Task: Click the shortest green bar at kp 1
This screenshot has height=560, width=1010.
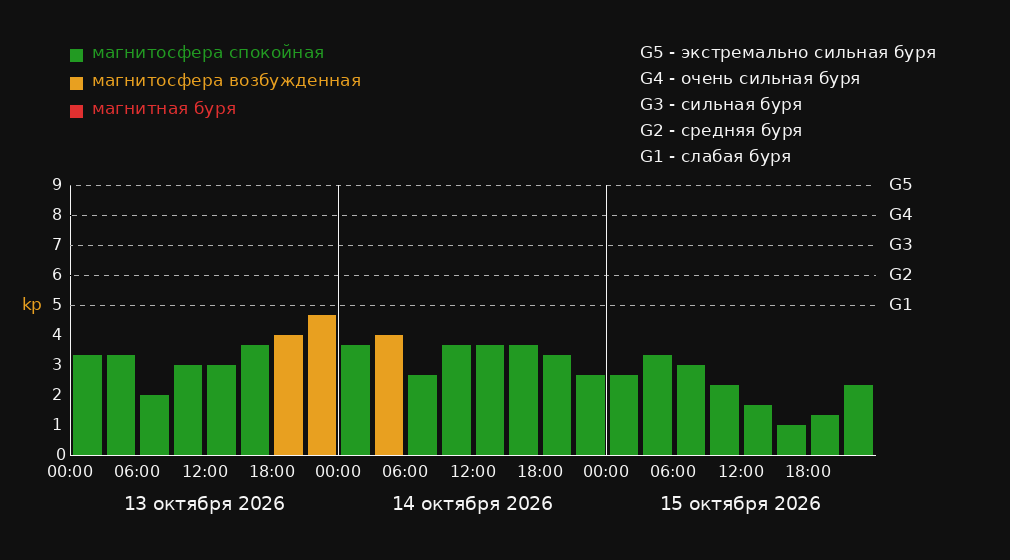Action: (x=791, y=440)
